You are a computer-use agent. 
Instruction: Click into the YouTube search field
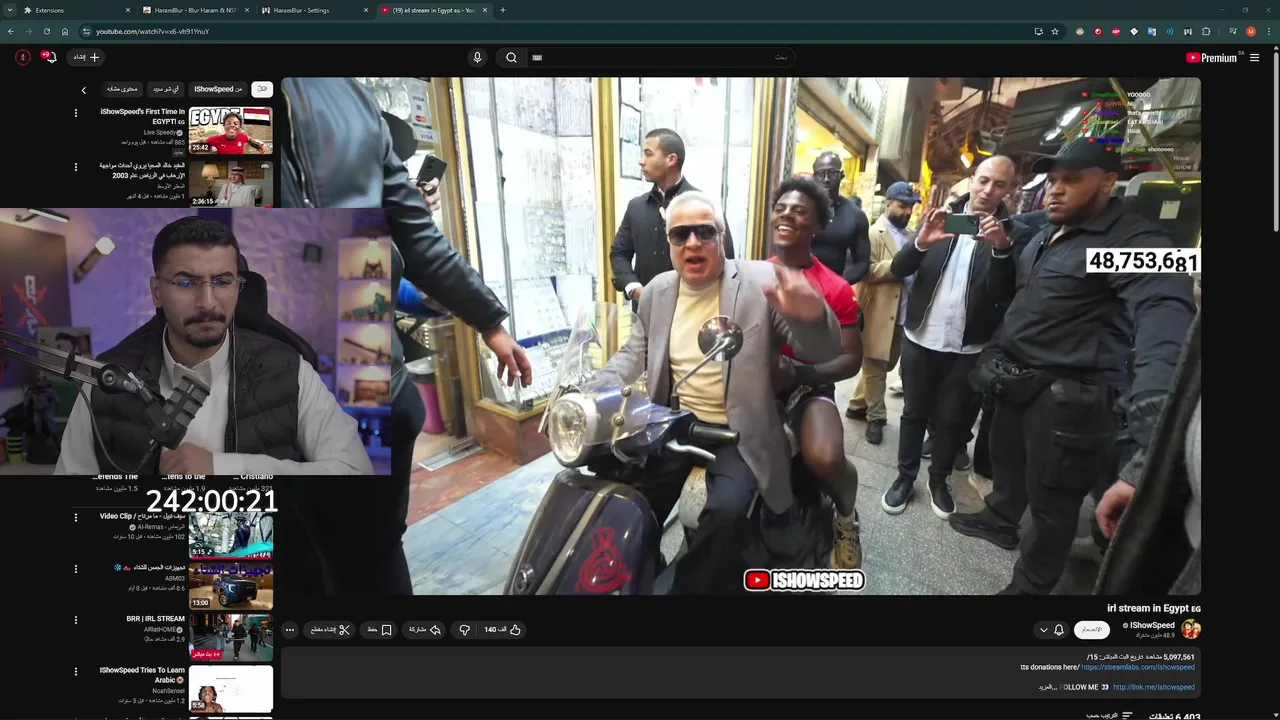tap(660, 57)
